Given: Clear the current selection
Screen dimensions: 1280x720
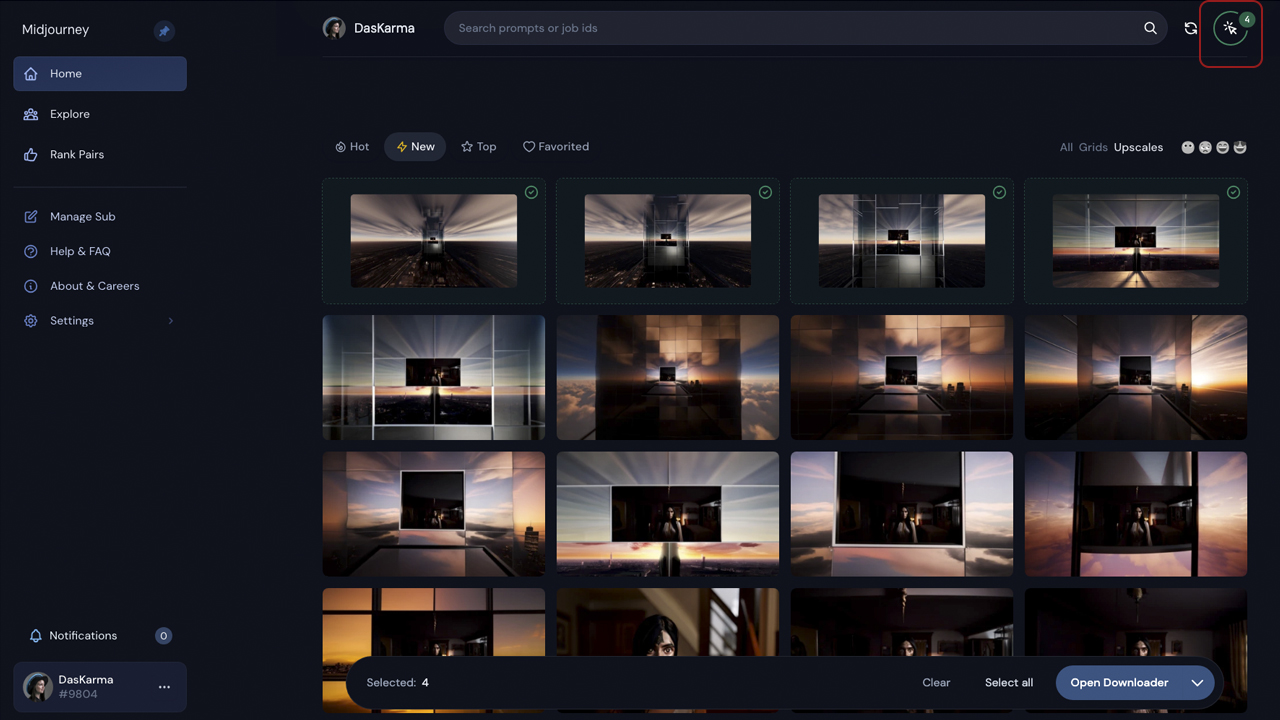Looking at the screenshot, I should coord(936,683).
